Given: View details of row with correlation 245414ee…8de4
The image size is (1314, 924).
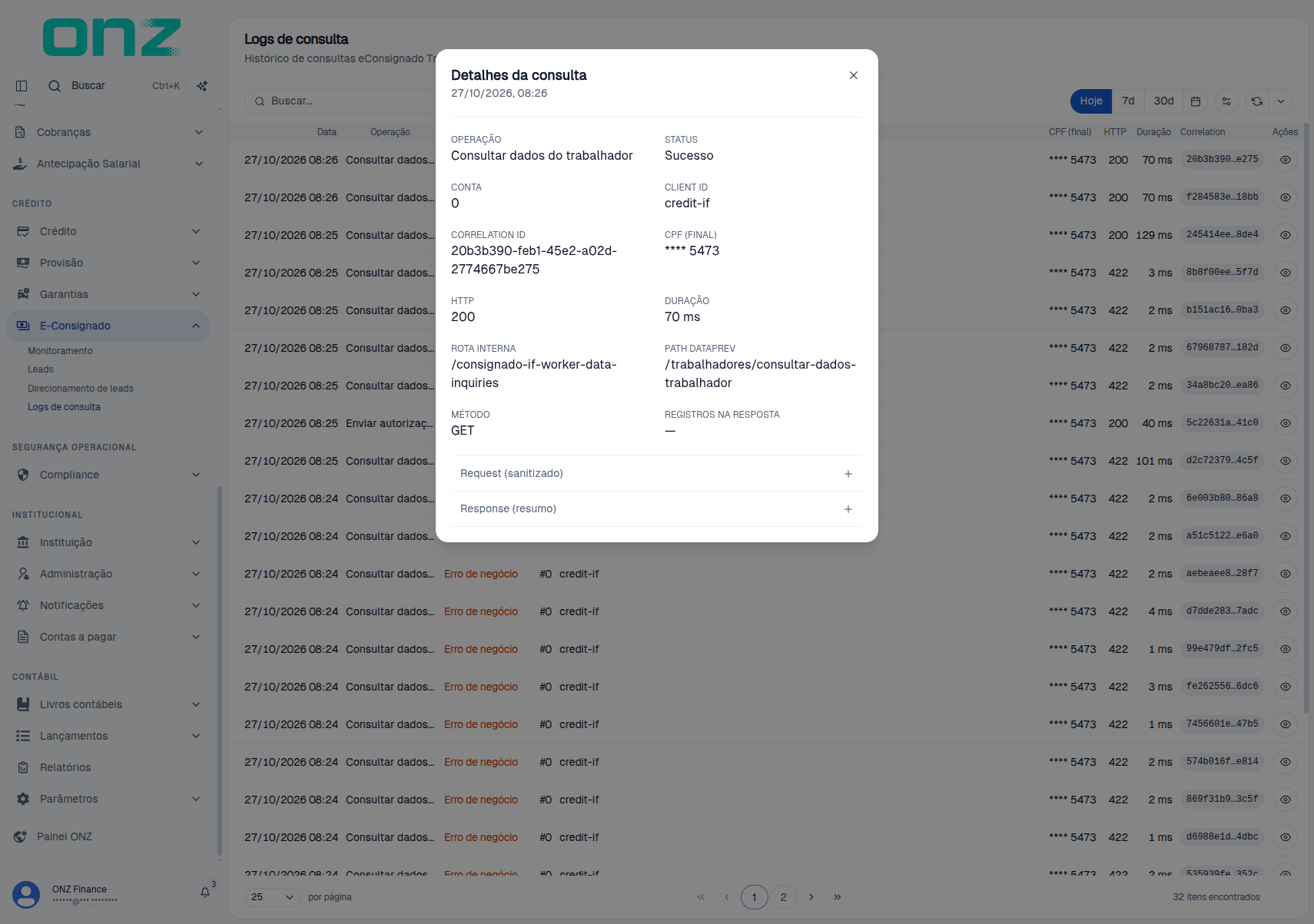Looking at the screenshot, I should (1285, 235).
